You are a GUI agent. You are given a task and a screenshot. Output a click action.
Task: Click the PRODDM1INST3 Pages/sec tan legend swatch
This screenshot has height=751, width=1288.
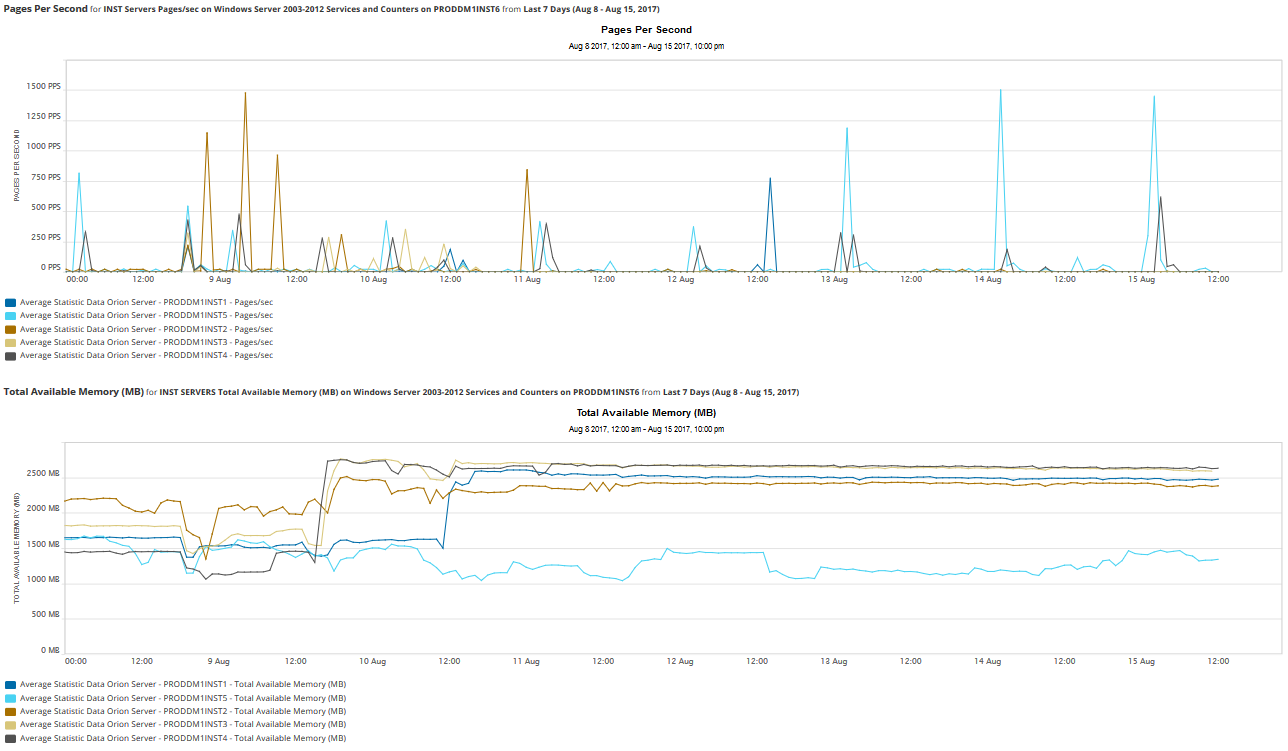pos(10,342)
